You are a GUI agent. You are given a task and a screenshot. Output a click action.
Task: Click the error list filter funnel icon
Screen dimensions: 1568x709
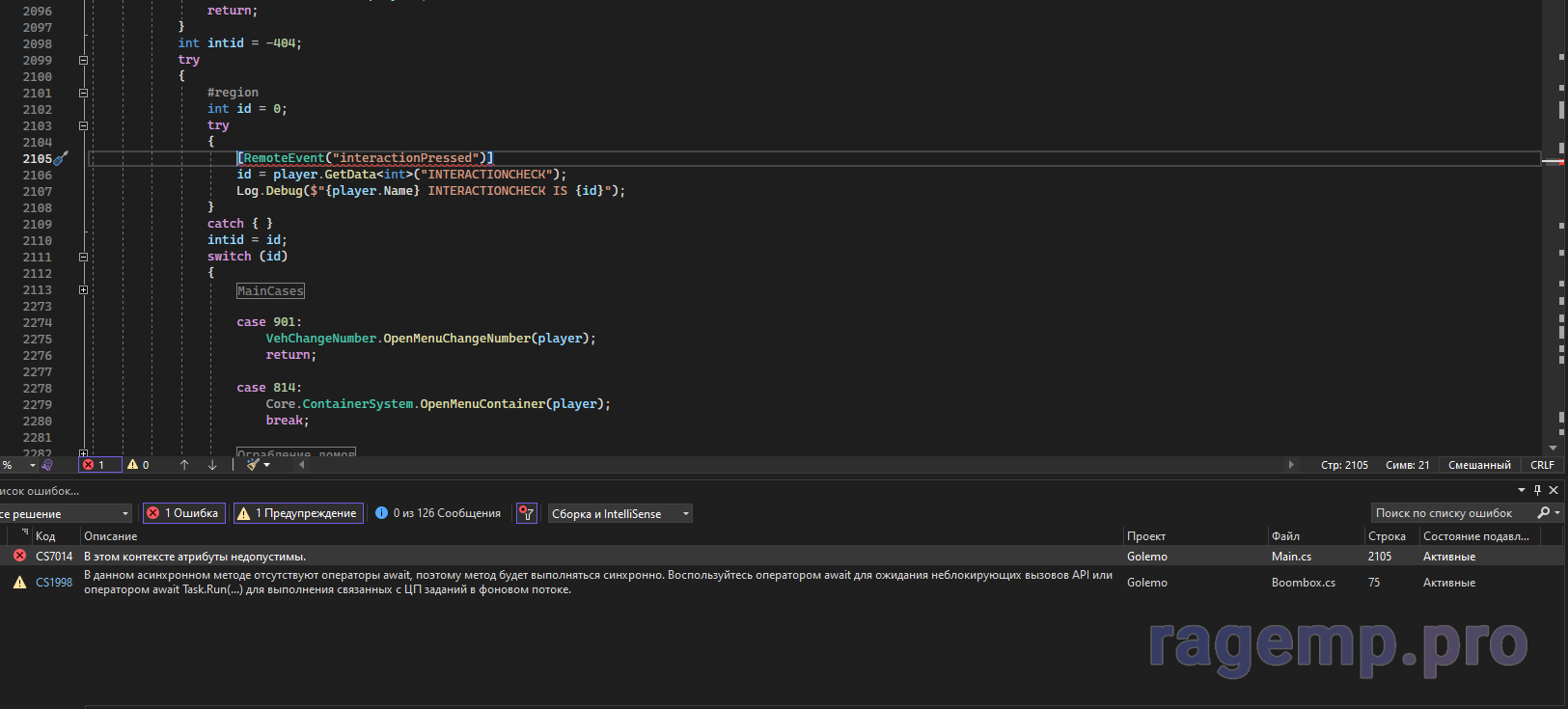(x=527, y=513)
